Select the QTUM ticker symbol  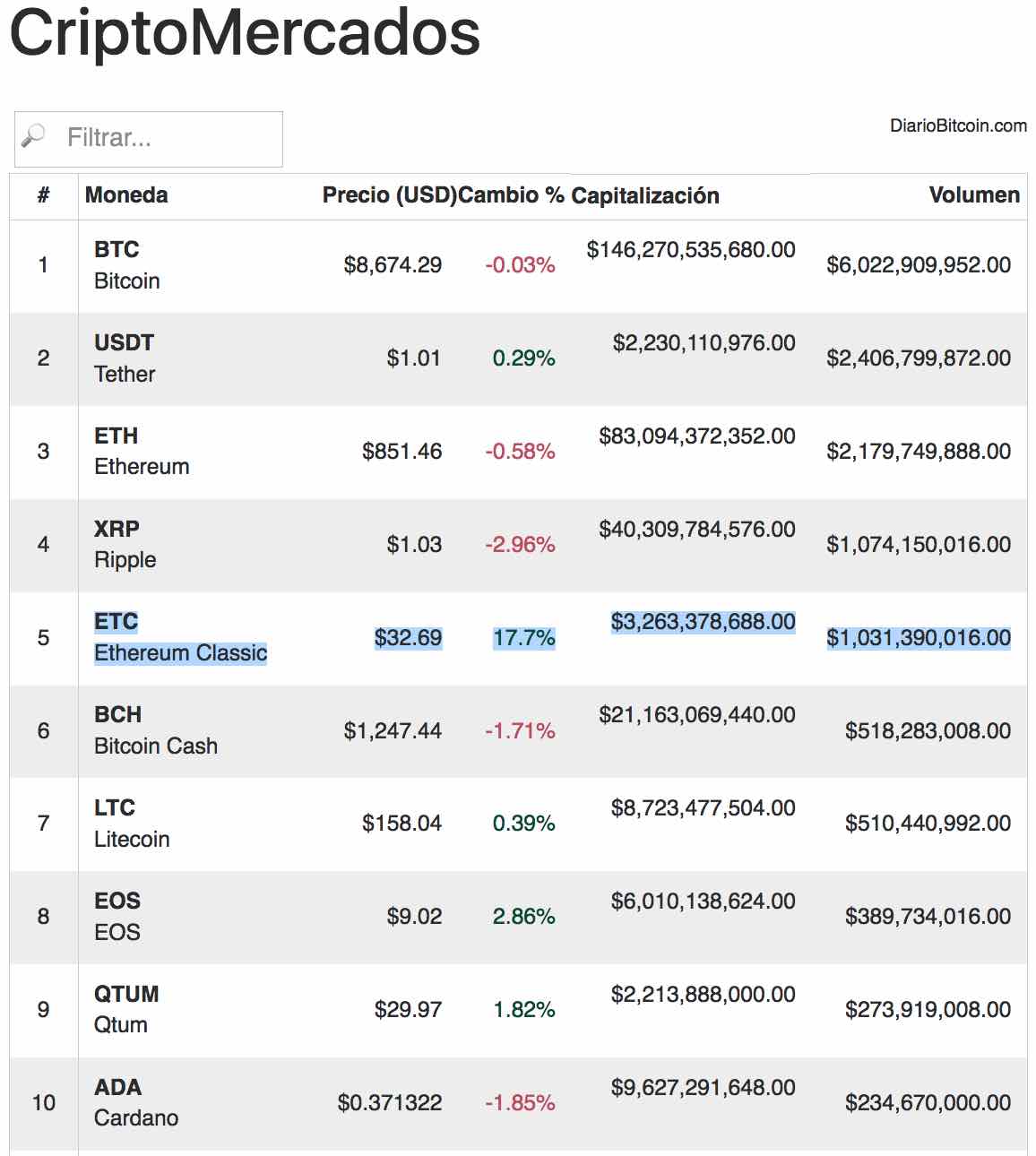pos(126,995)
